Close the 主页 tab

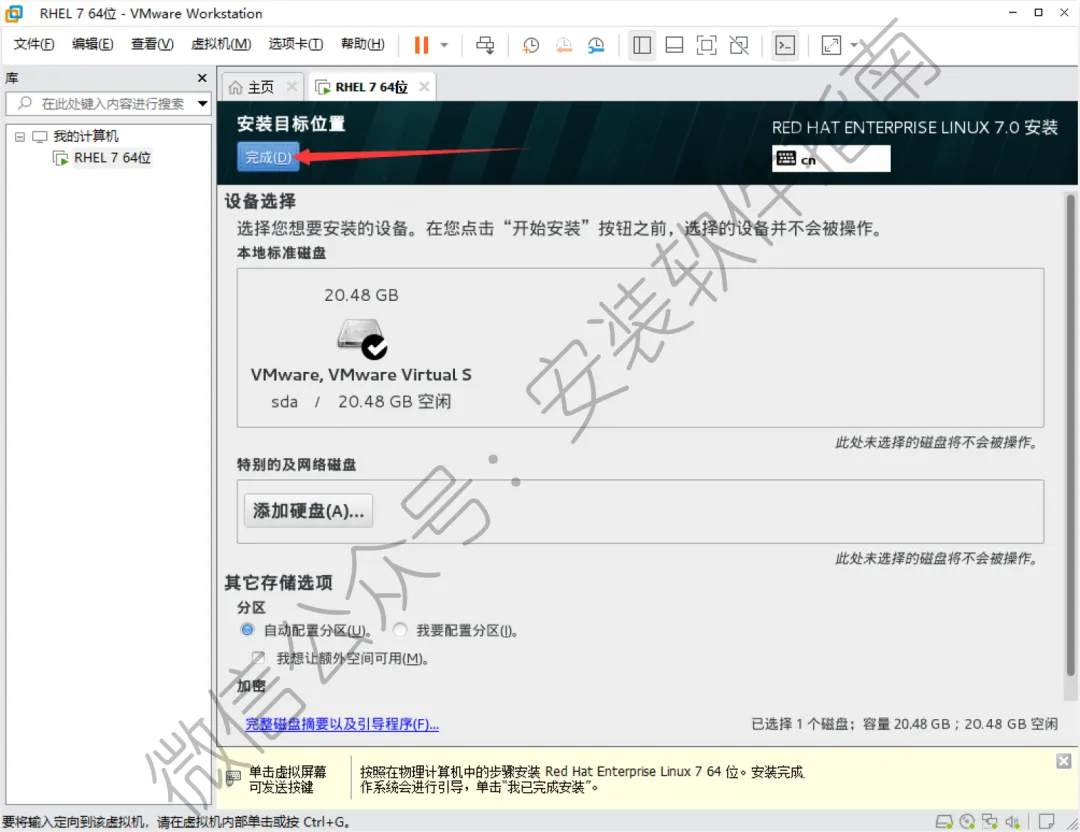292,87
